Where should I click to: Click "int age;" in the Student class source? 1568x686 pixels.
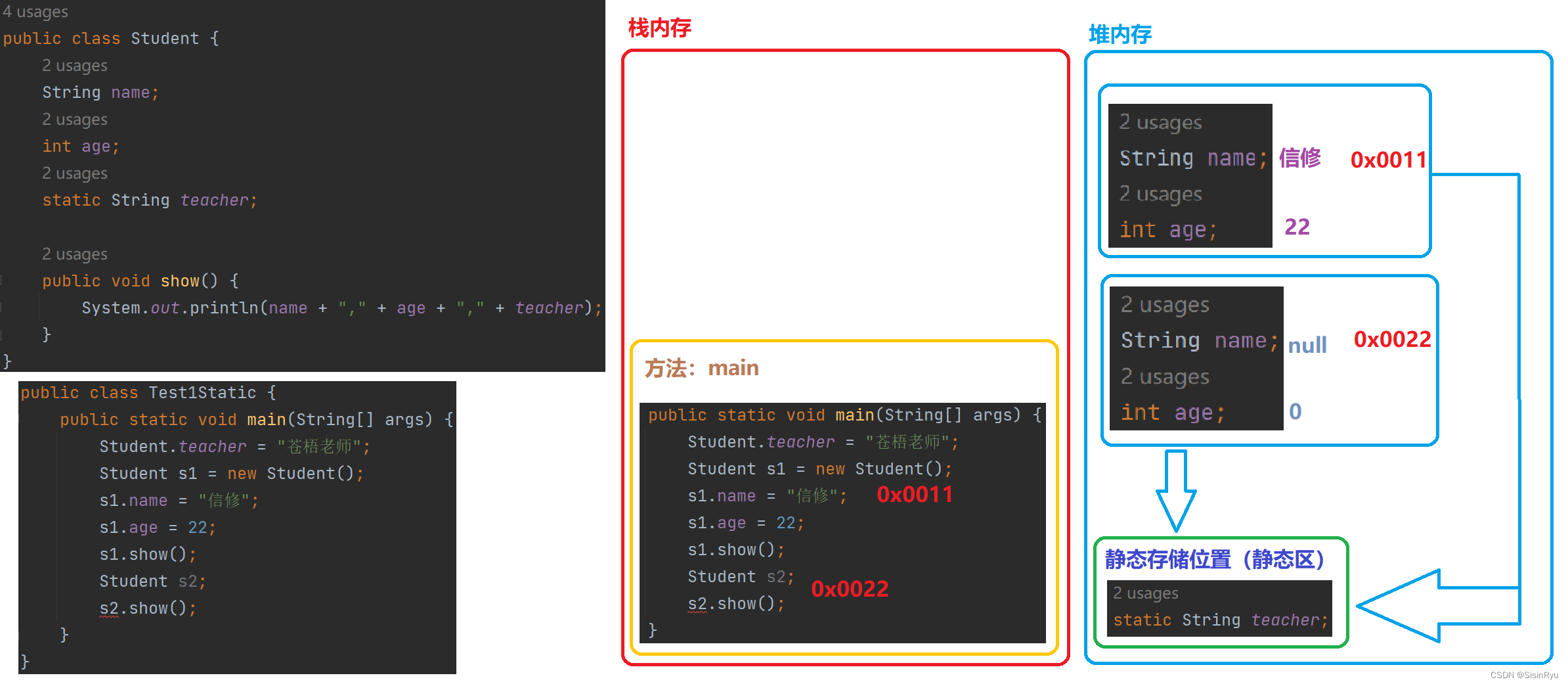tap(81, 146)
